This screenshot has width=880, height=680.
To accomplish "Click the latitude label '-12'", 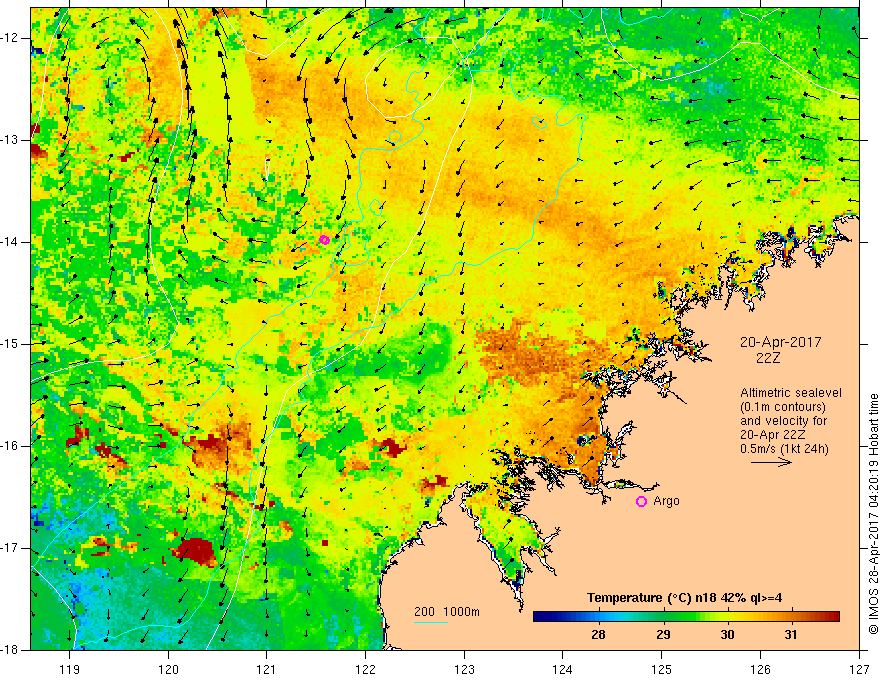I will (10, 38).
